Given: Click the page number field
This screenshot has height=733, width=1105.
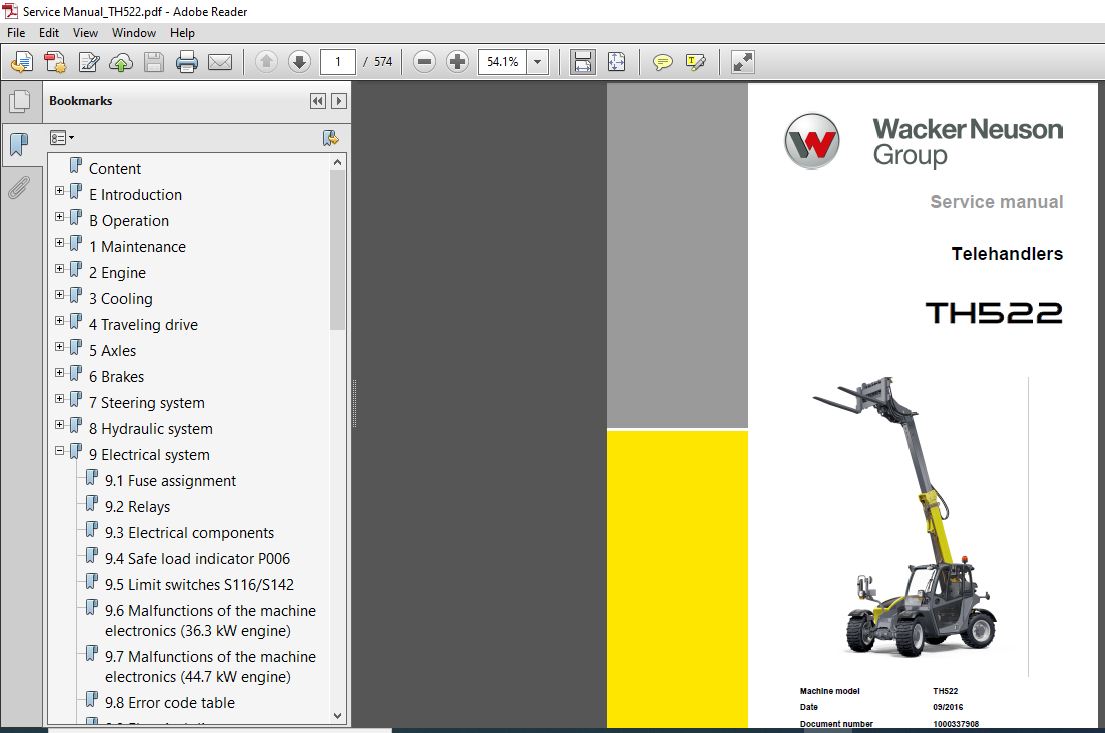Looking at the screenshot, I should coord(338,62).
